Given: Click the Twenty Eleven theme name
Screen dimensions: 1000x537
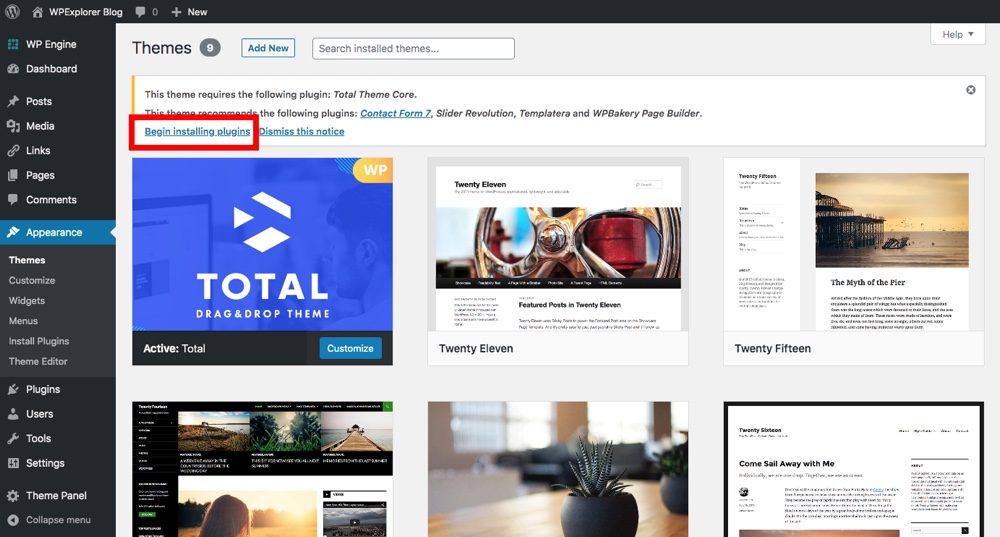Looking at the screenshot, I should pyautogui.click(x=476, y=348).
